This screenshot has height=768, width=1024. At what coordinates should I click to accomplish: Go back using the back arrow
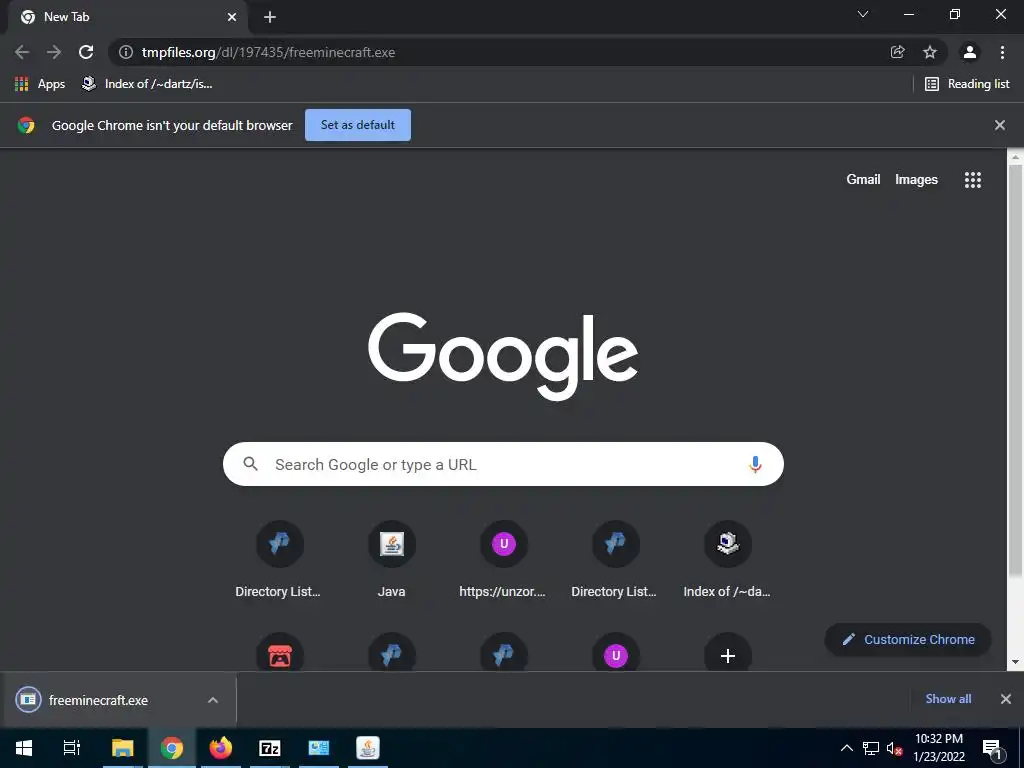(22, 52)
